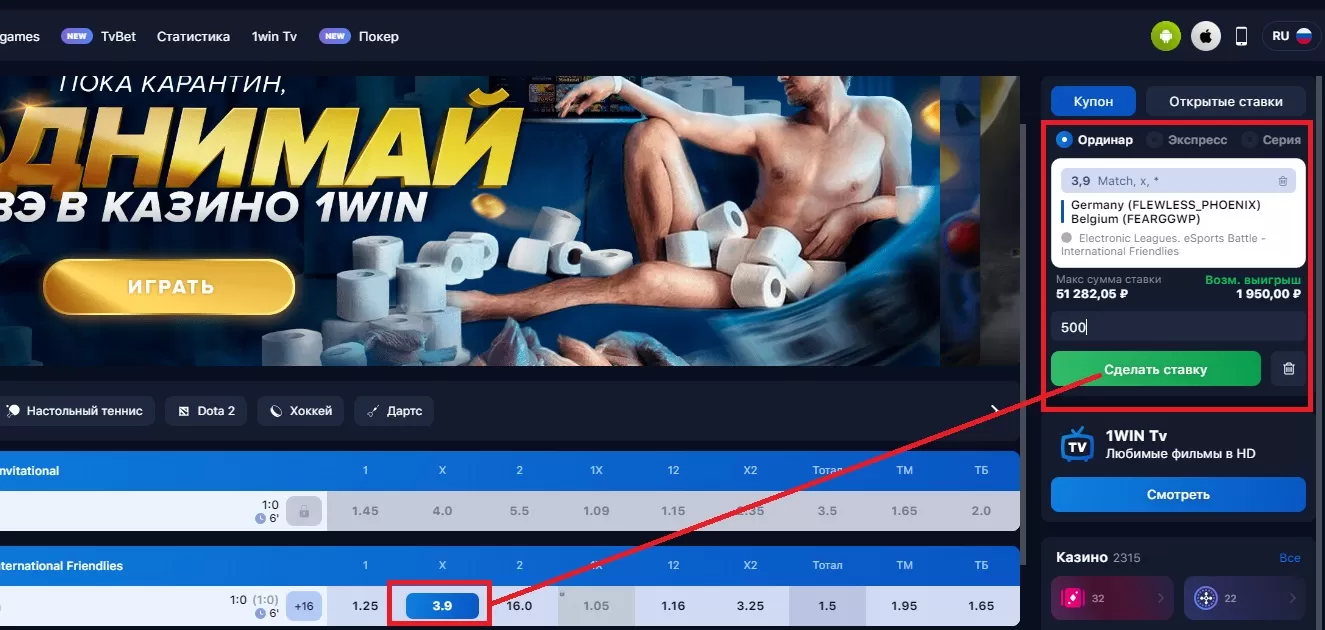Open the 1WIN Tv television icon
Viewport: 1325px width, 630px height.
tap(1077, 445)
